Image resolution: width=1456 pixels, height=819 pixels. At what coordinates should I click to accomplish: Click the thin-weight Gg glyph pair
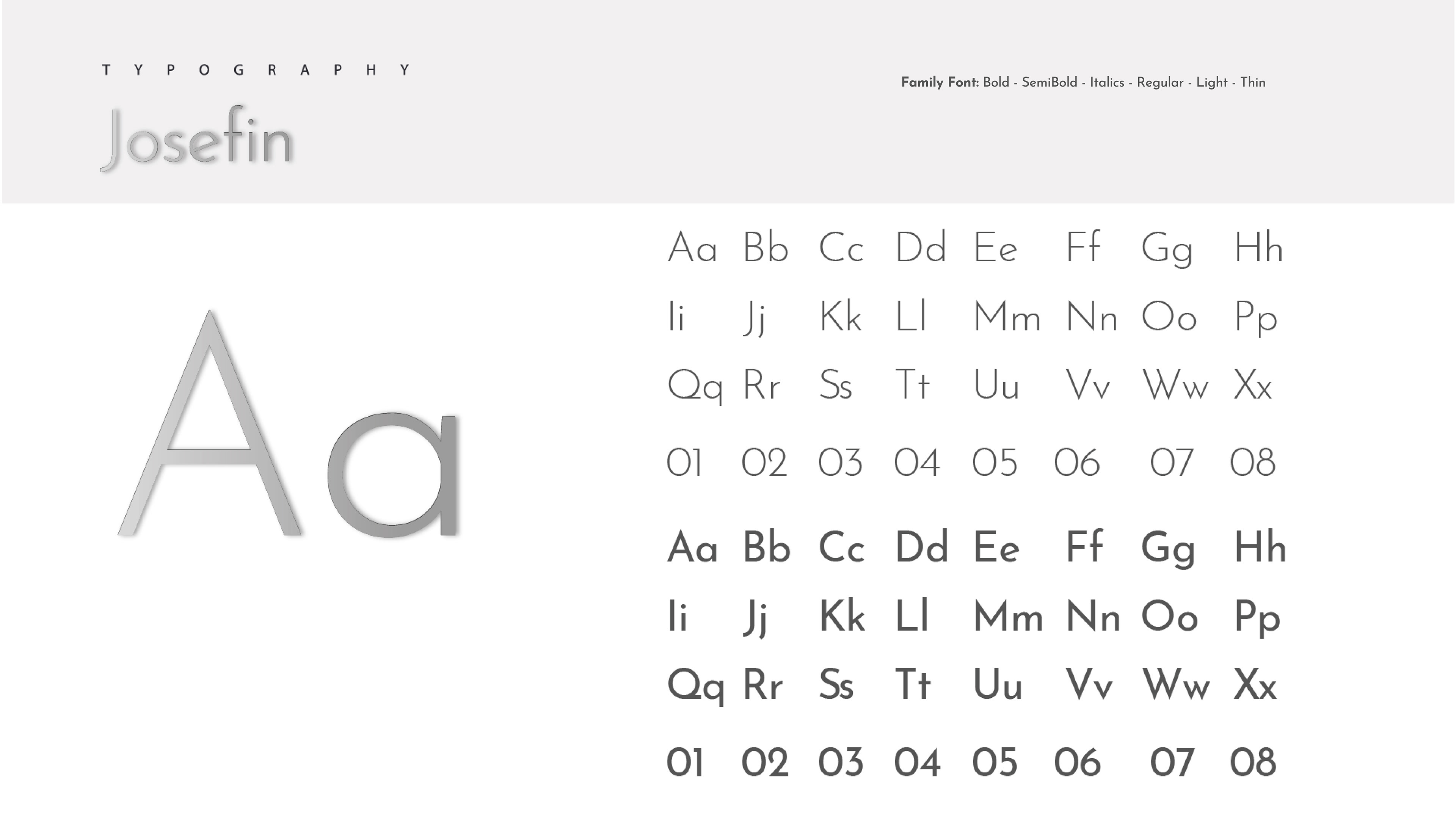[1167, 249]
